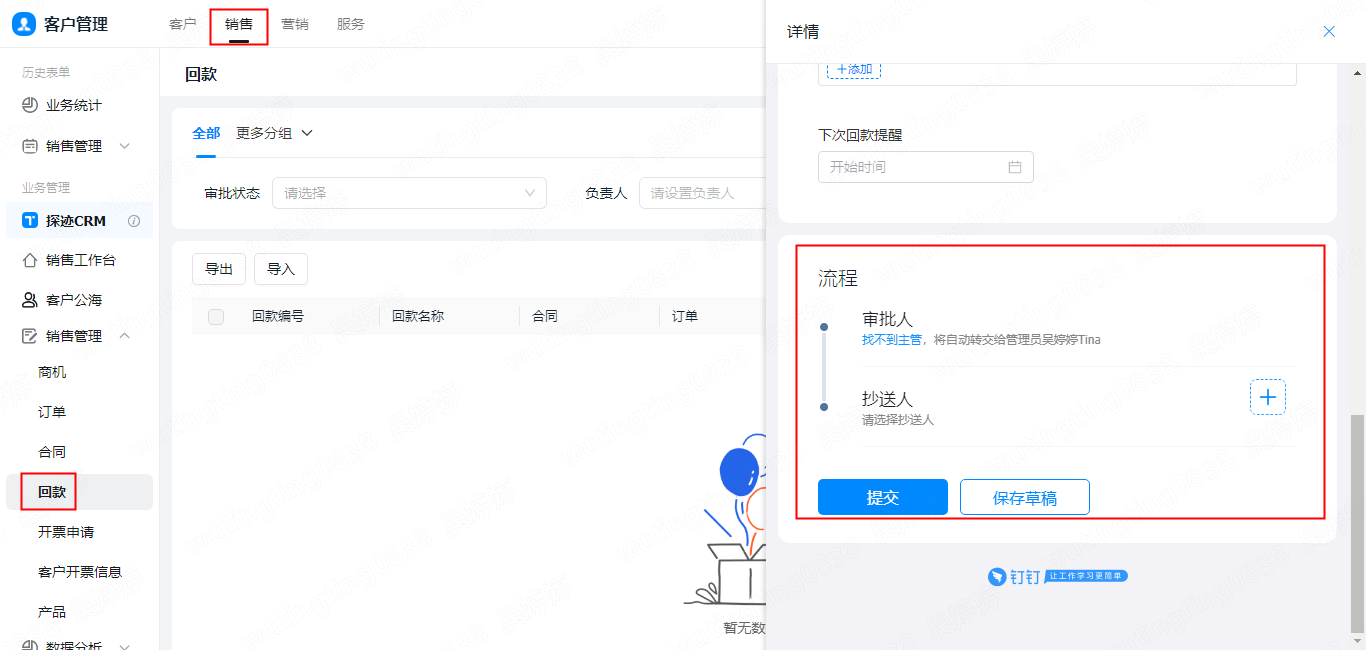Switch to the 服务 top tab
The height and width of the screenshot is (650, 1366).
click(x=351, y=24)
